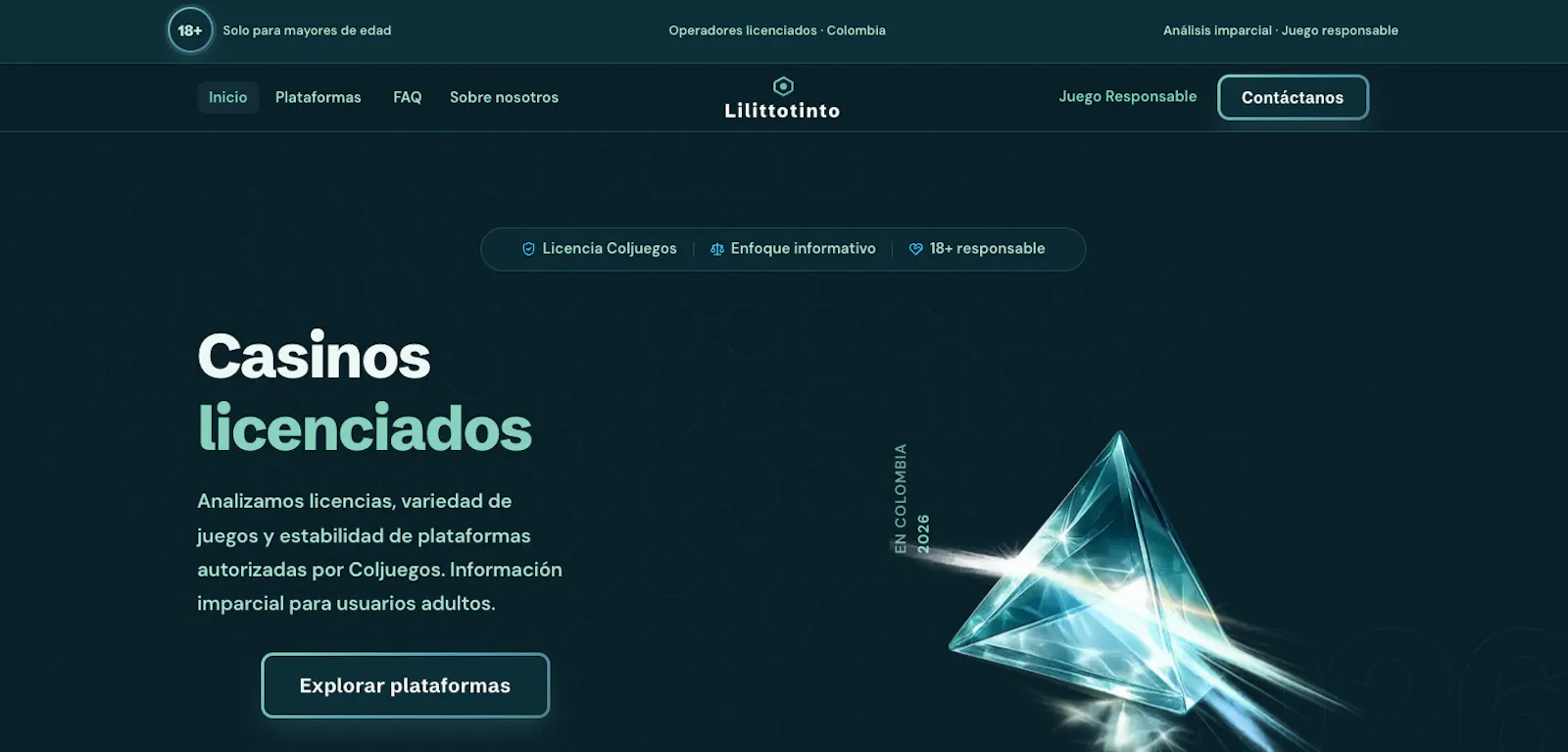Click the 'Licencia Coljuegos' label
This screenshot has width=1568, height=752.
click(610, 249)
